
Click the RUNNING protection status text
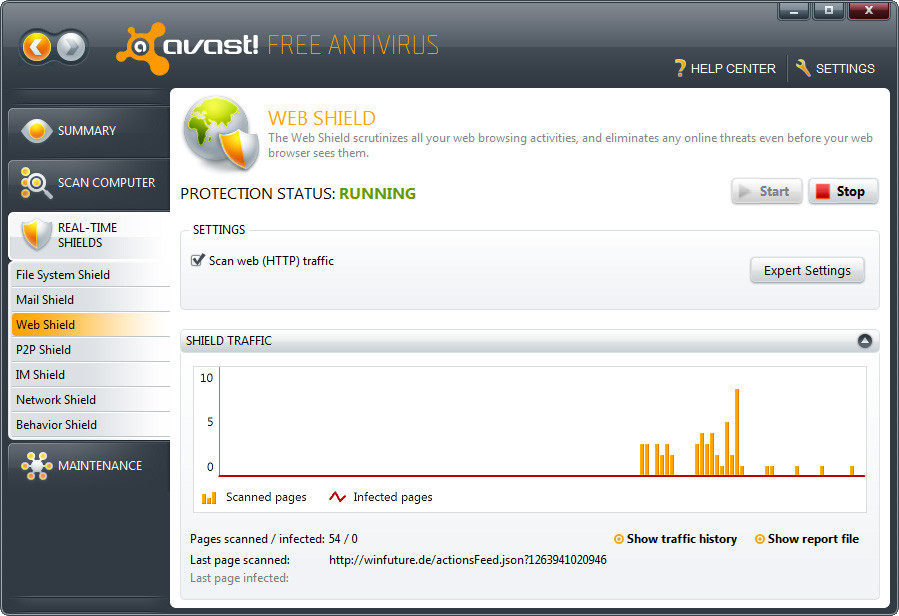[x=377, y=194]
